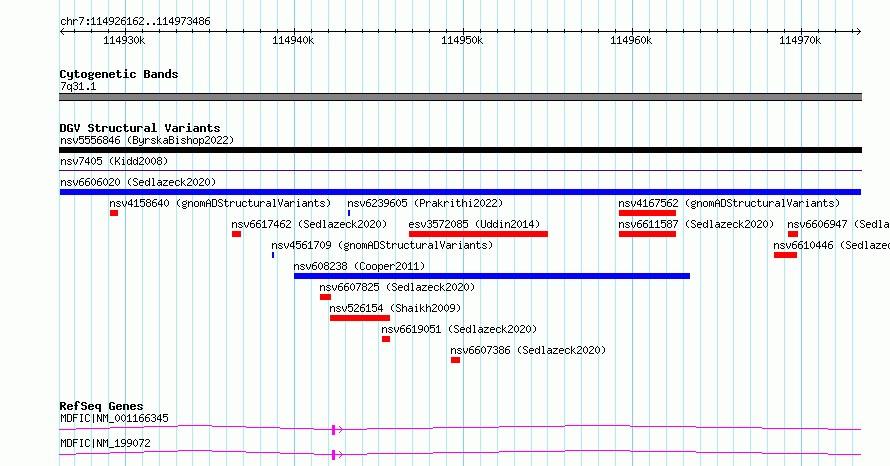Open nsv6619051 (Sedlazeck2020) label
The width and height of the screenshot is (890, 466).
click(459, 329)
